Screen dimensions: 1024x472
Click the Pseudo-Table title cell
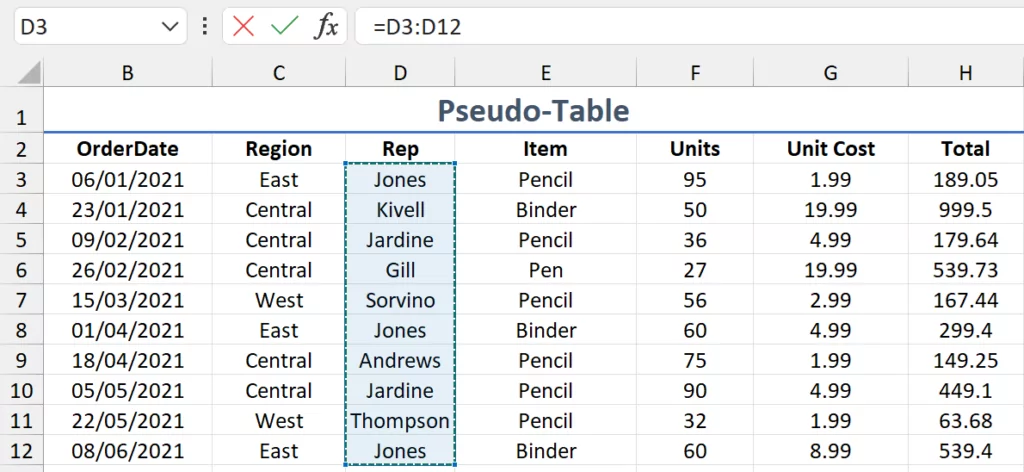[x=533, y=111]
